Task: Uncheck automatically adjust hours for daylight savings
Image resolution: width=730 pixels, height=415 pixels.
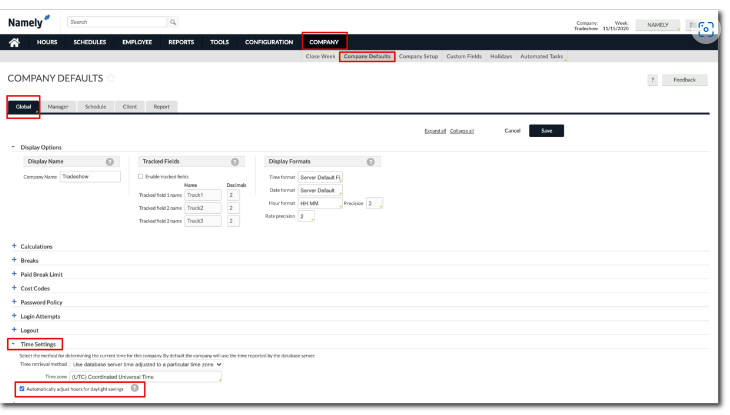Action: 23,388
